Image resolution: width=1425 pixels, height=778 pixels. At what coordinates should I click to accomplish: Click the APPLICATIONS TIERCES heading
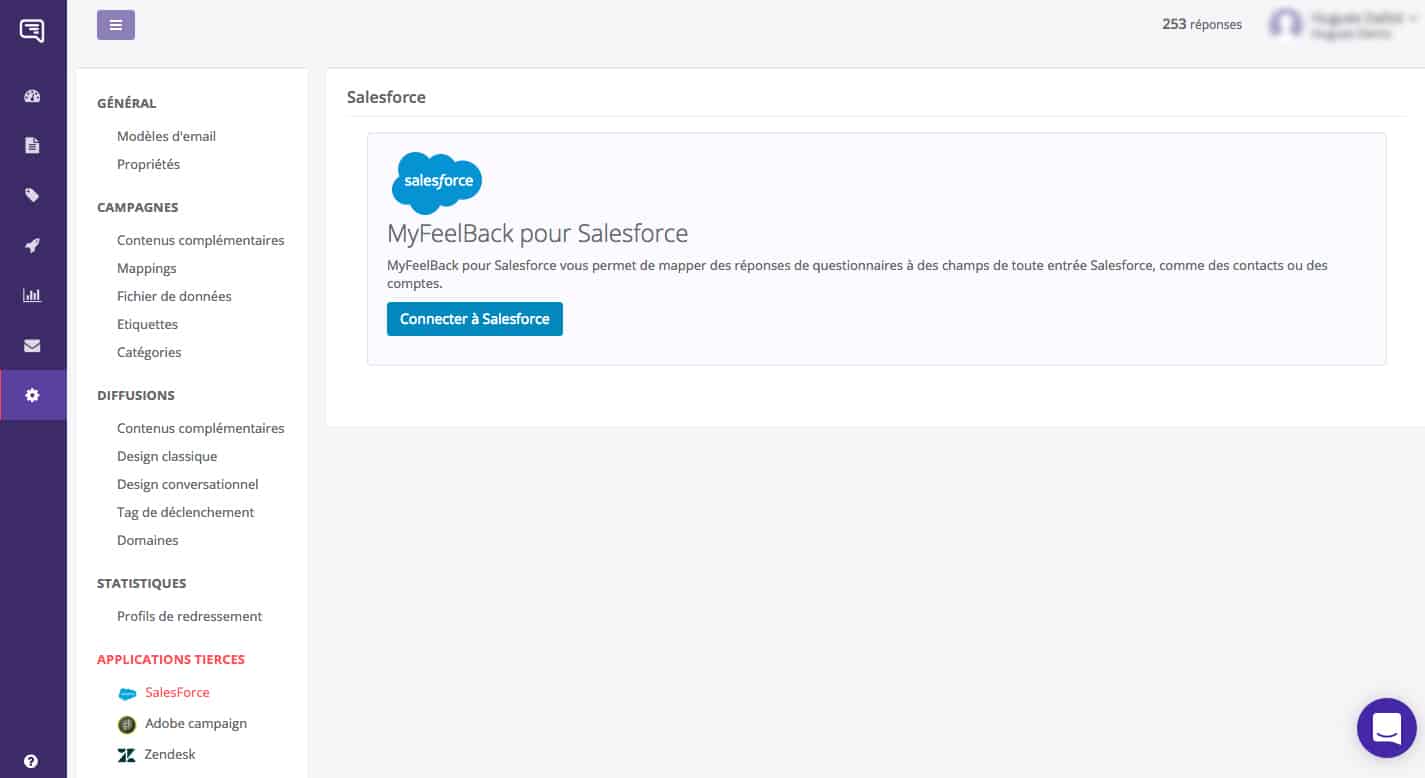pyautogui.click(x=171, y=659)
